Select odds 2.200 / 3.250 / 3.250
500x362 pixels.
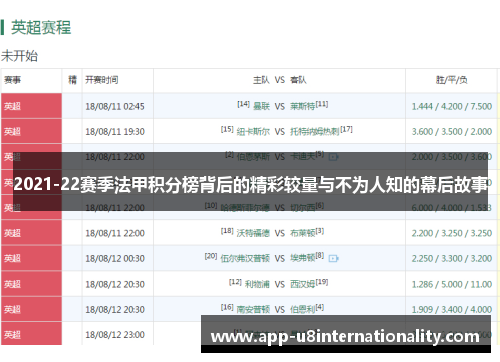452,233
